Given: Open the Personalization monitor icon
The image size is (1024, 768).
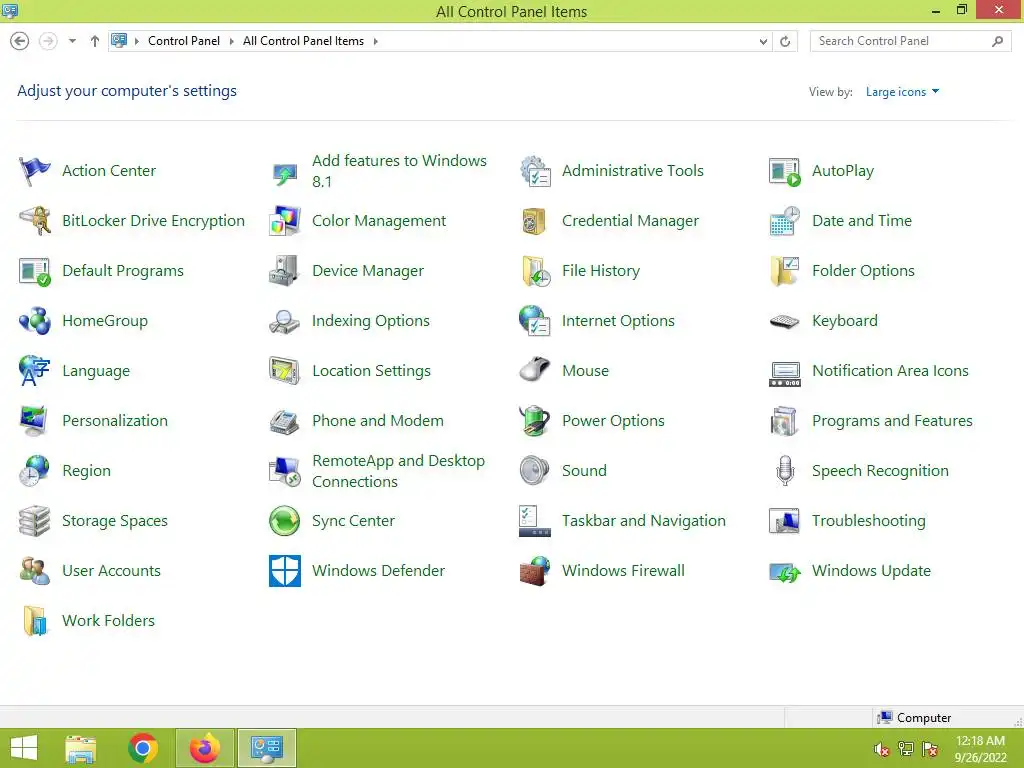Looking at the screenshot, I should [34, 421].
